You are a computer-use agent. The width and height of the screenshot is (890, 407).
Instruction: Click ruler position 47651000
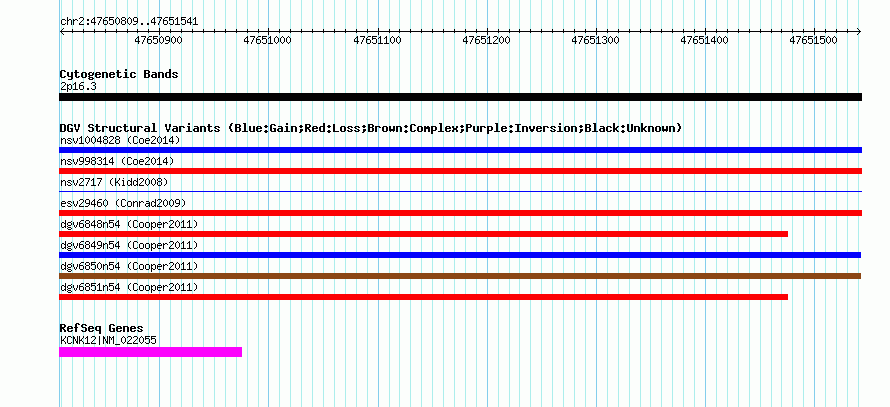click(267, 40)
